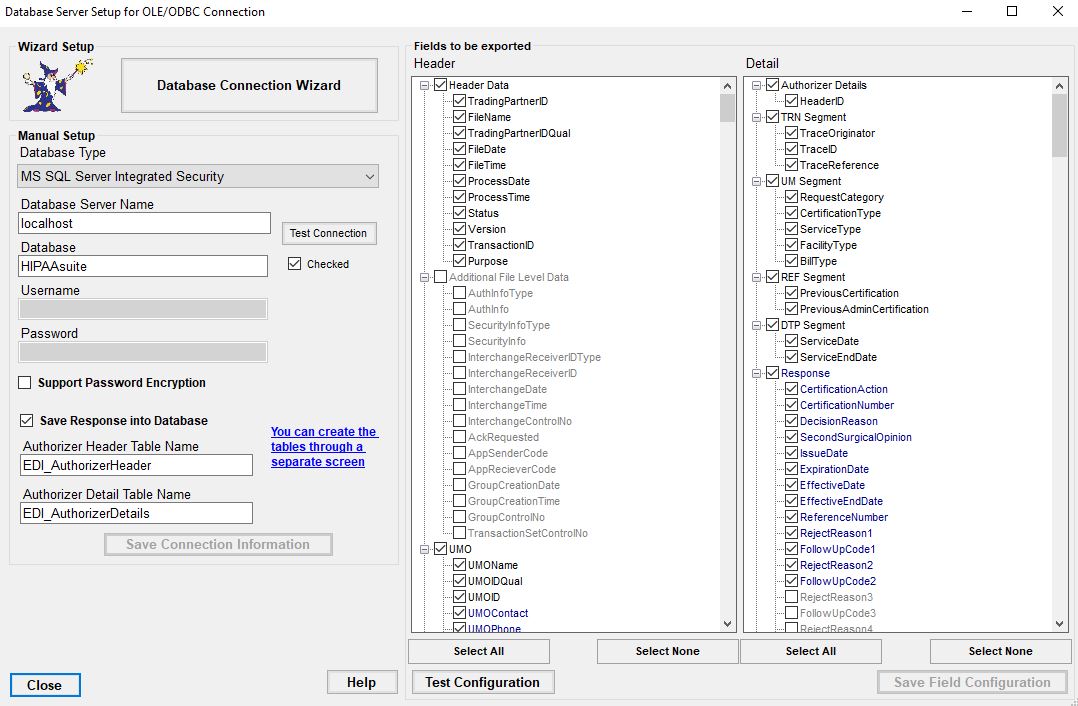Enable Support Password Encryption
Screen dimensions: 1078x706
[x=25, y=383]
